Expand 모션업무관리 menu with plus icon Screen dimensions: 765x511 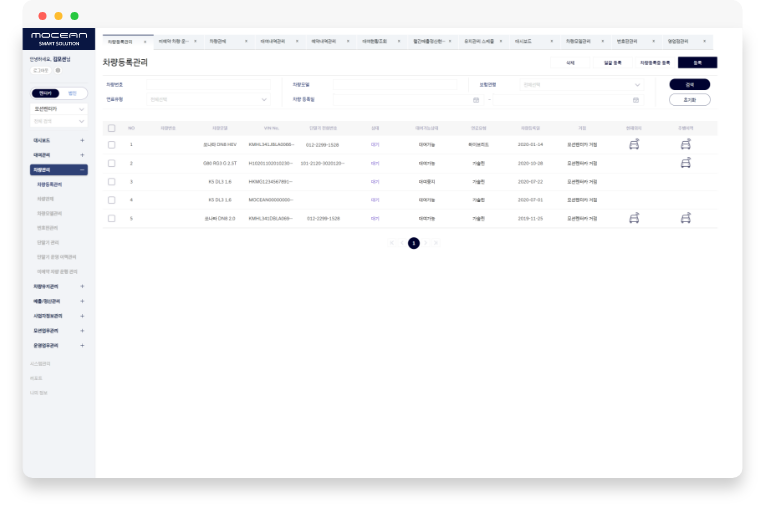point(82,331)
